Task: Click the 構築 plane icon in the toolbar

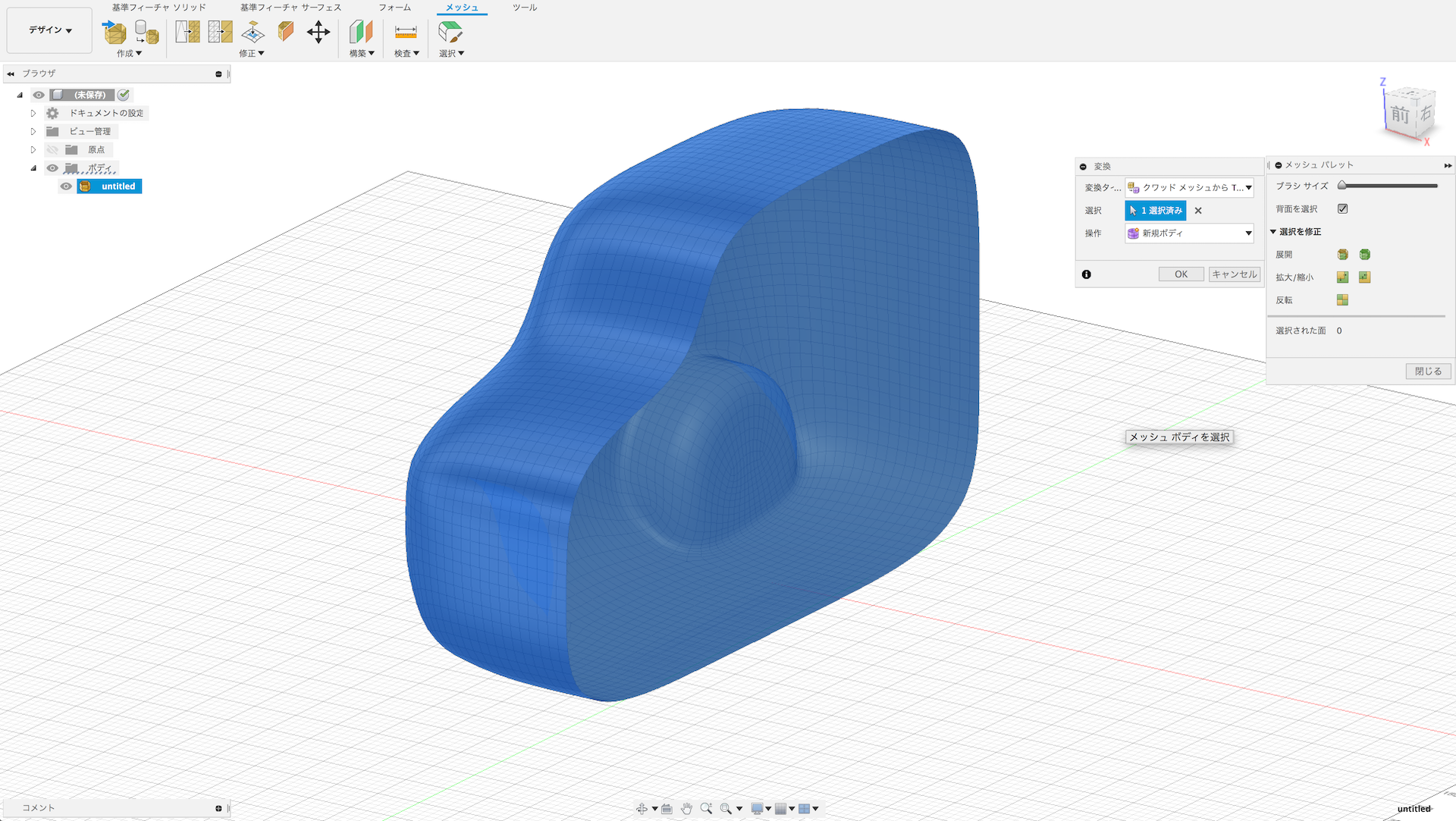Action: 361,32
